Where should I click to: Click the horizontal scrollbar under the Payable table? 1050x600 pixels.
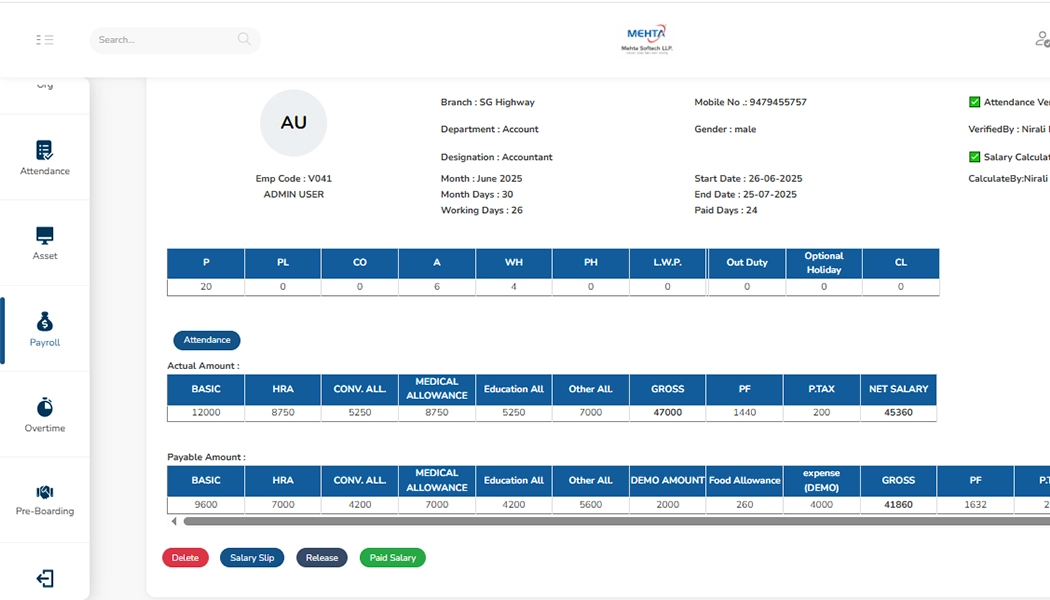550,521
